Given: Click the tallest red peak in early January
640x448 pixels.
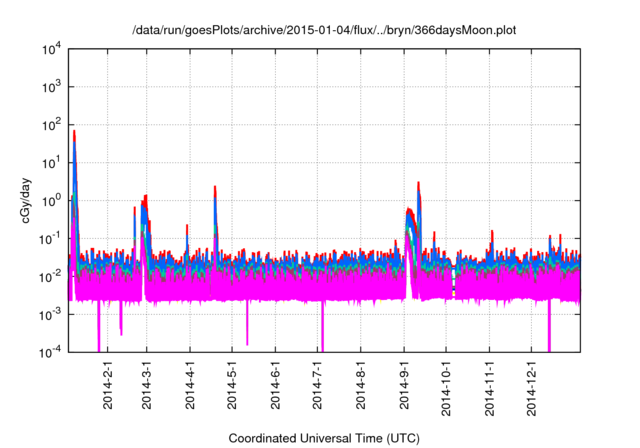Looking at the screenshot, I should coord(74,133).
